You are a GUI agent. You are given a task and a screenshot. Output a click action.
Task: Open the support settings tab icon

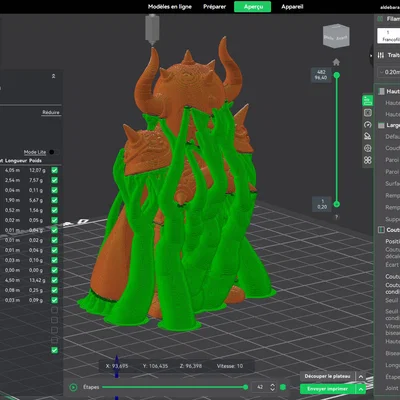tap(368, 136)
